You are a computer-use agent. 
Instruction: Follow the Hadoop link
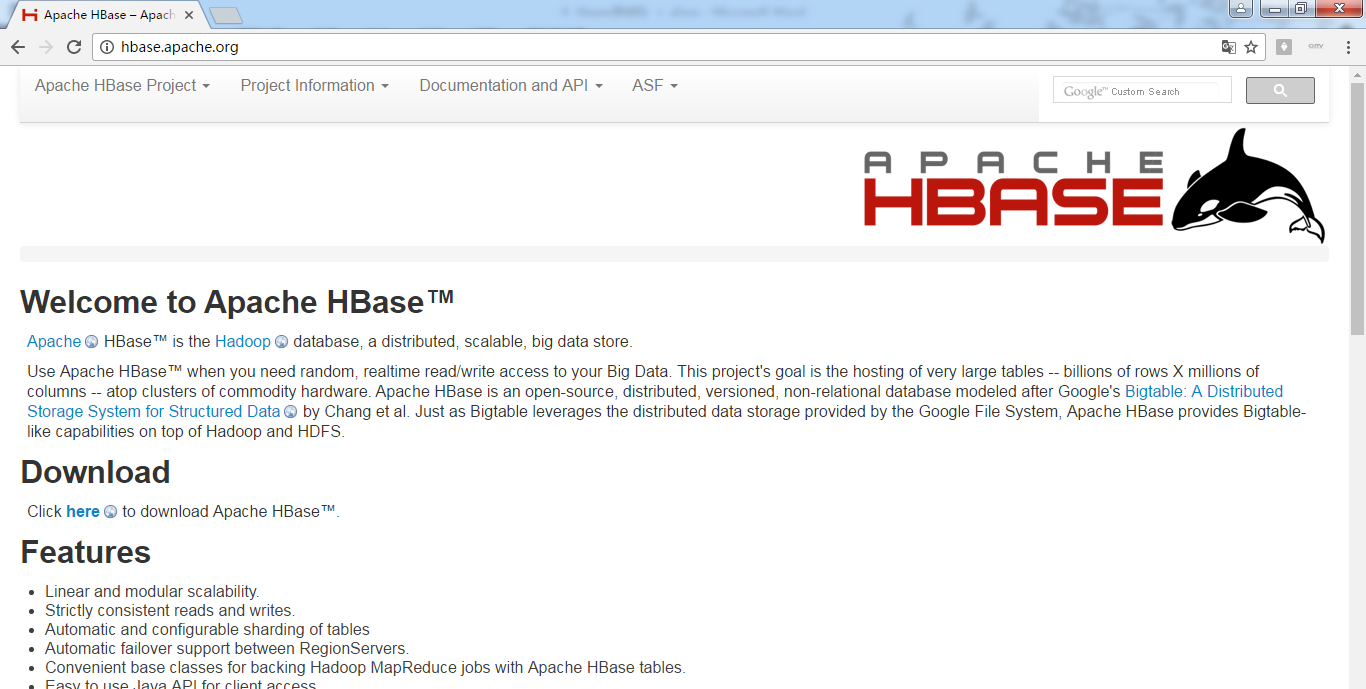[x=243, y=342]
